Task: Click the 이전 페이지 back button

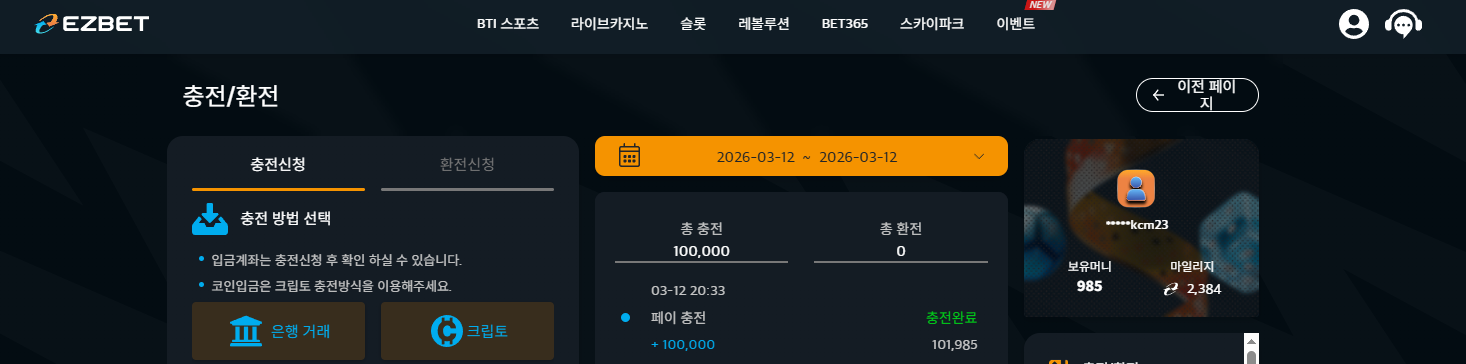Action: click(x=1197, y=95)
